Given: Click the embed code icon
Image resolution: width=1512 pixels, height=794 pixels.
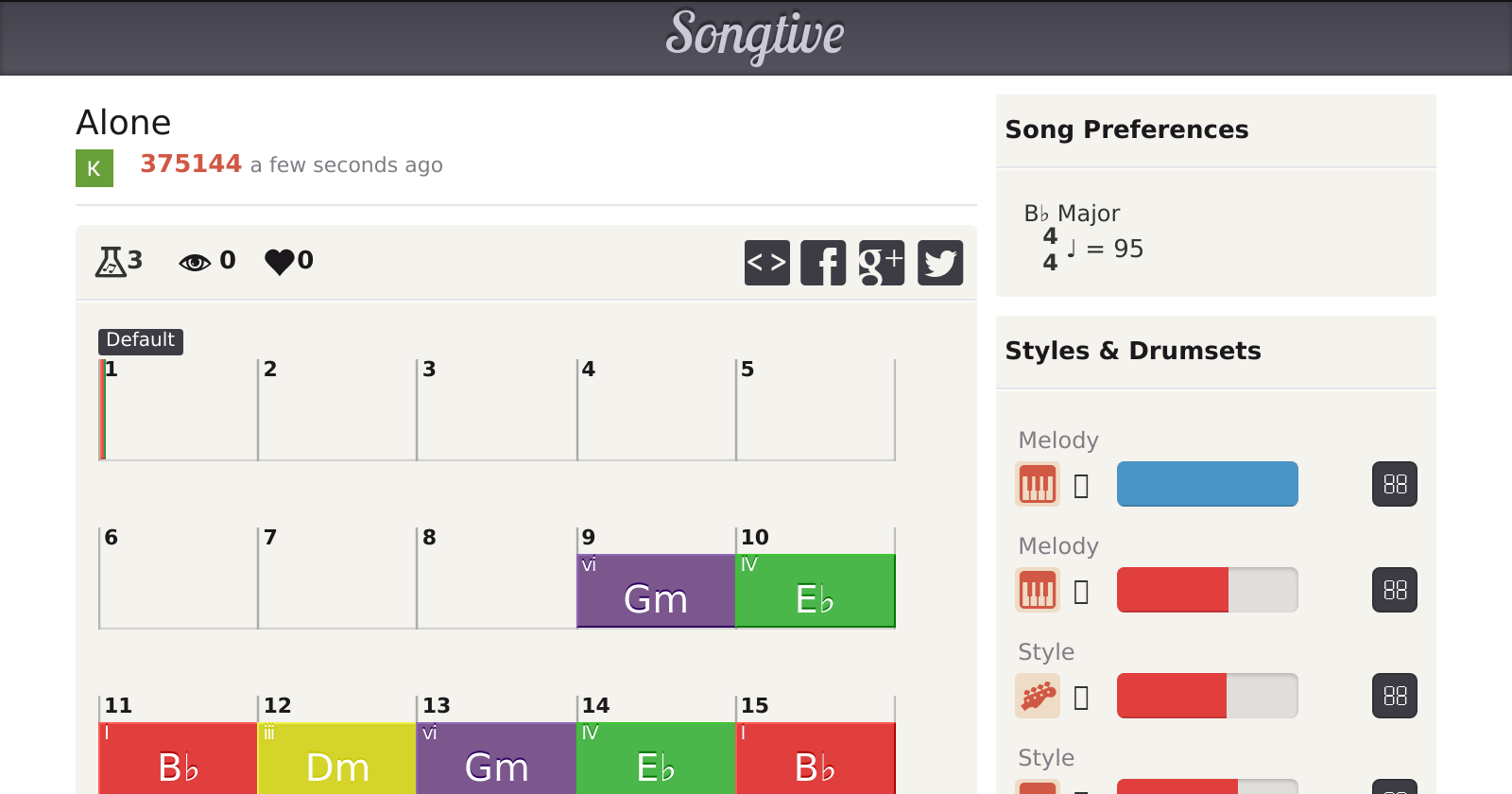Looking at the screenshot, I should click(x=766, y=263).
